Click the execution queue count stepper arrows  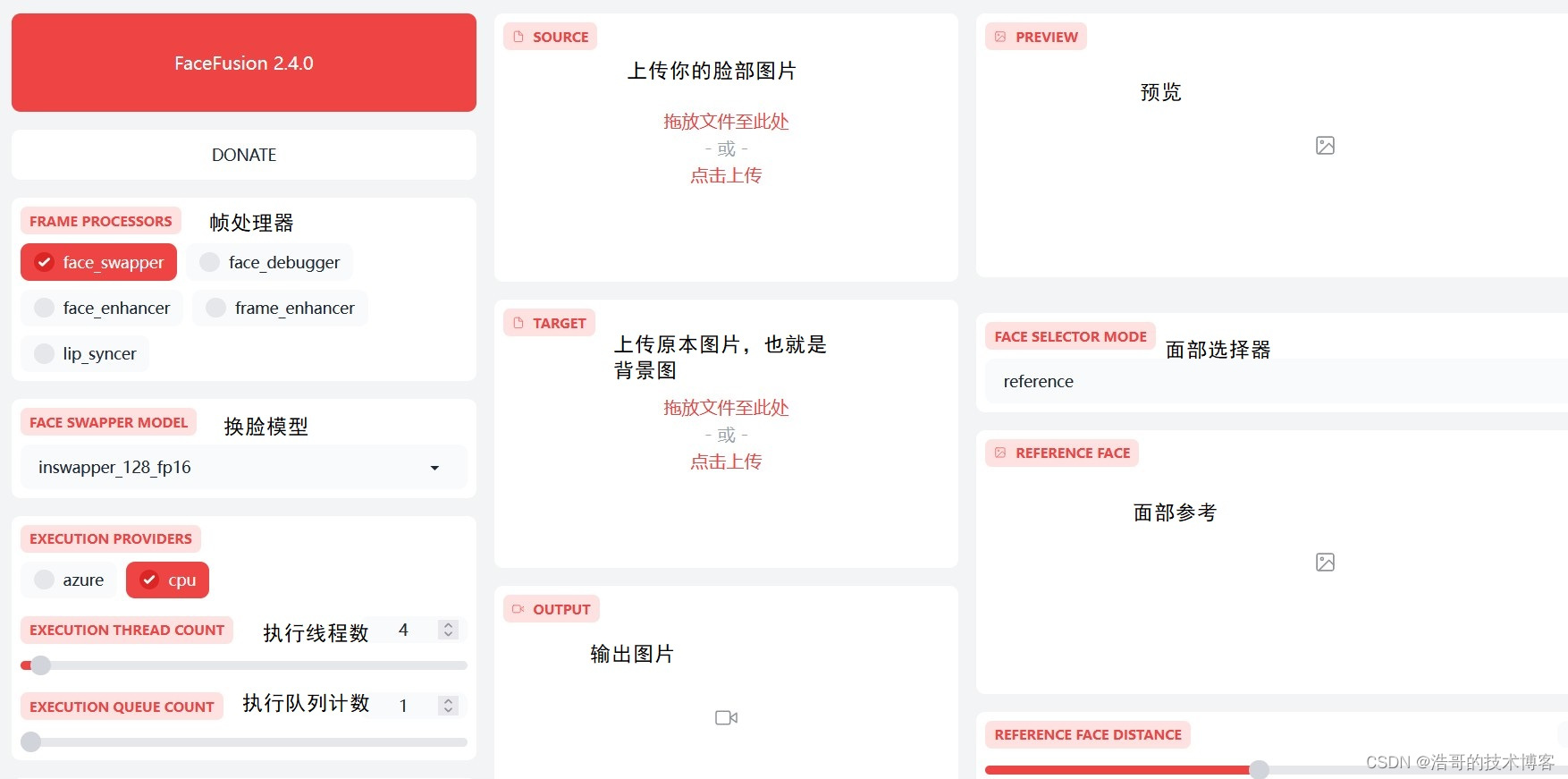(x=449, y=706)
